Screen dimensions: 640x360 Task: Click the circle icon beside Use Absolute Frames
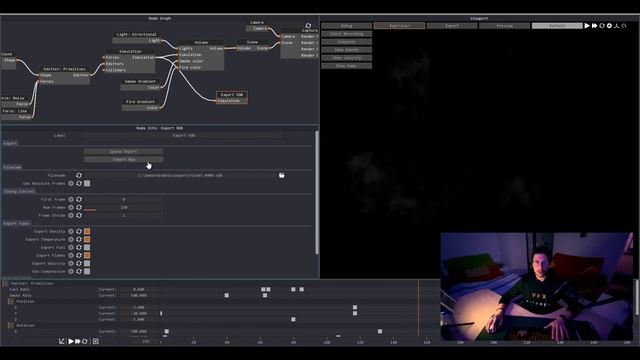tap(71, 184)
